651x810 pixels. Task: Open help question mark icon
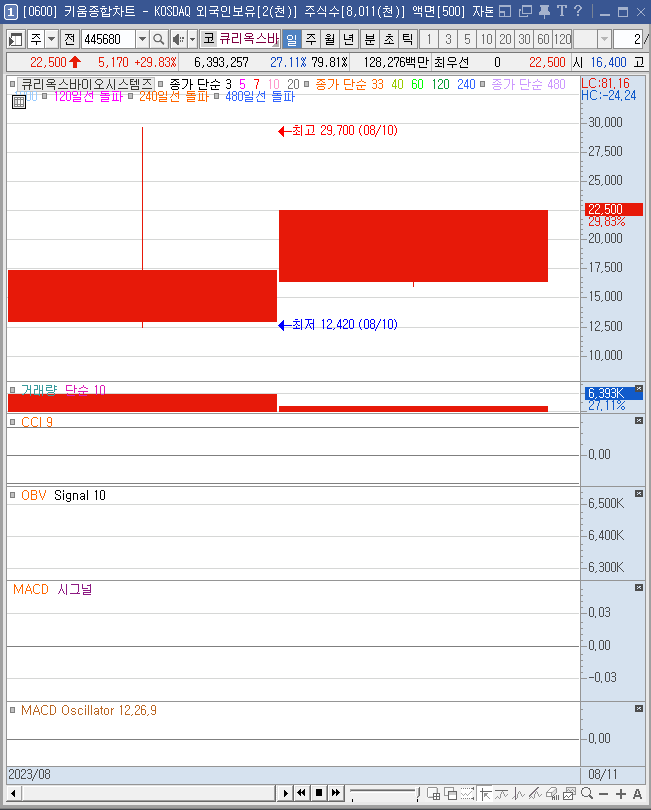[x=578, y=11]
